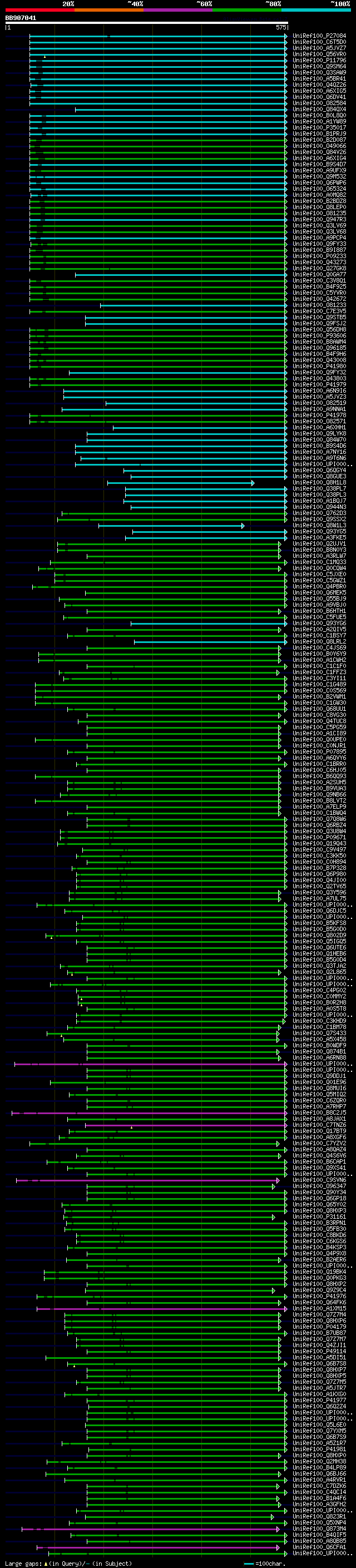This screenshot has width=356, height=1568.
Task: Click label UniRef100_A9UFX9
Action: tap(319, 170)
